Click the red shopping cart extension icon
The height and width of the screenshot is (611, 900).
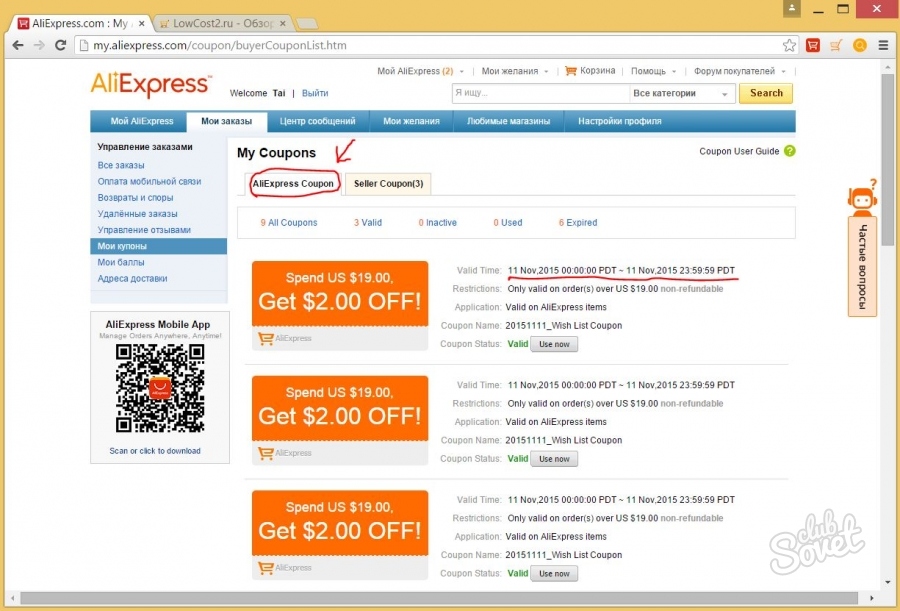point(813,45)
